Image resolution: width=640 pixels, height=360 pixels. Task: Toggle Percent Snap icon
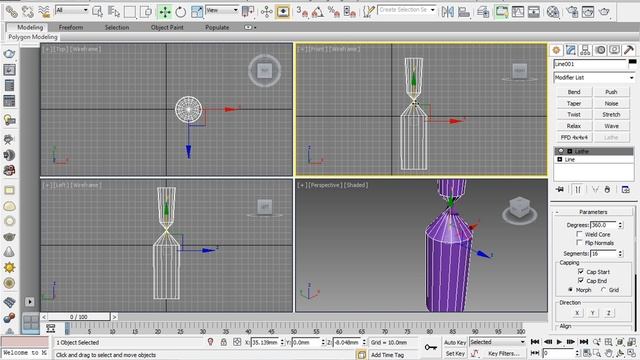[333, 12]
